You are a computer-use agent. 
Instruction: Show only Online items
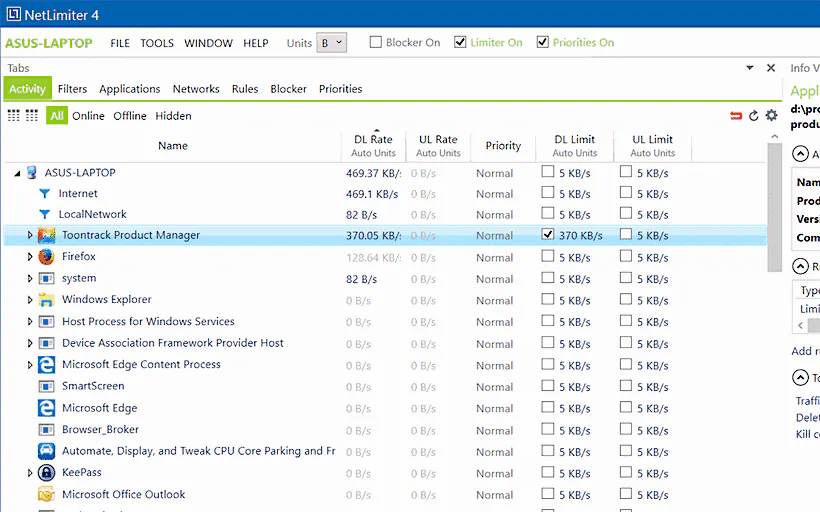tap(88, 116)
